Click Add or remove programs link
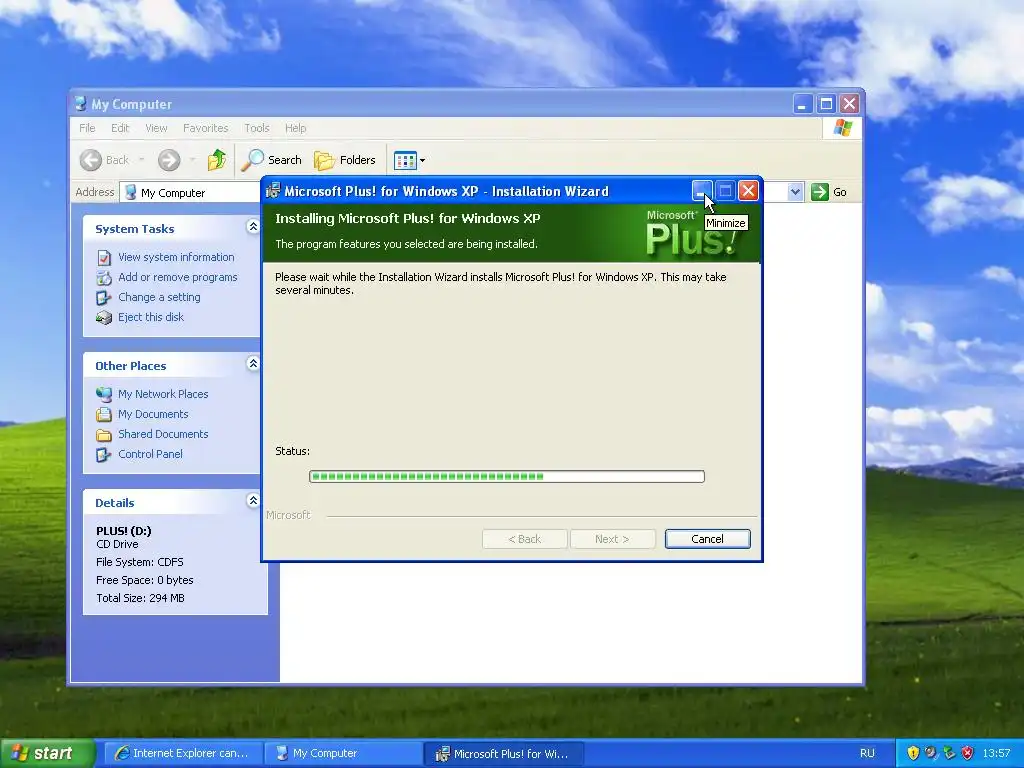 (178, 277)
